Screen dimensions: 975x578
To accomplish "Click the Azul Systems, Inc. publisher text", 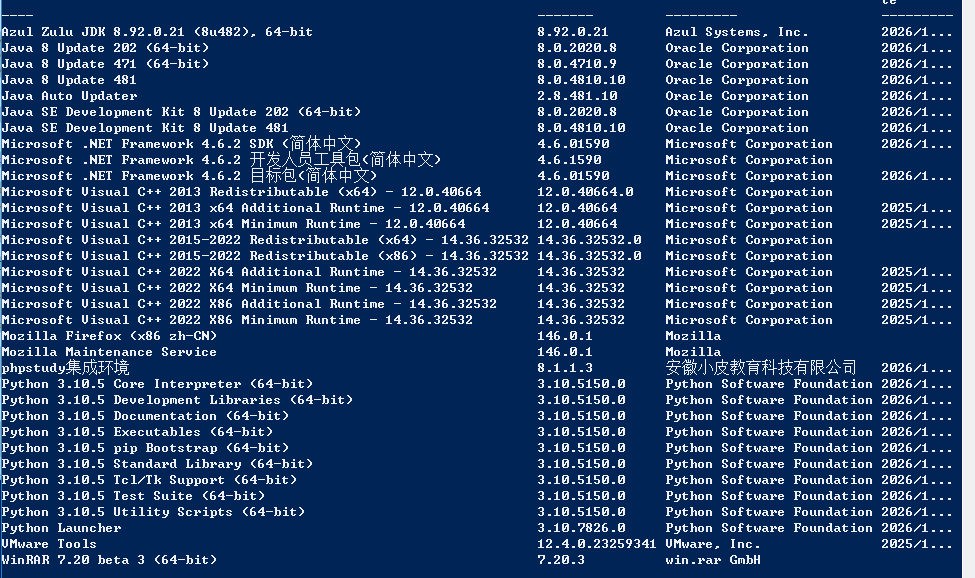I will pyautogui.click(x=737, y=32).
